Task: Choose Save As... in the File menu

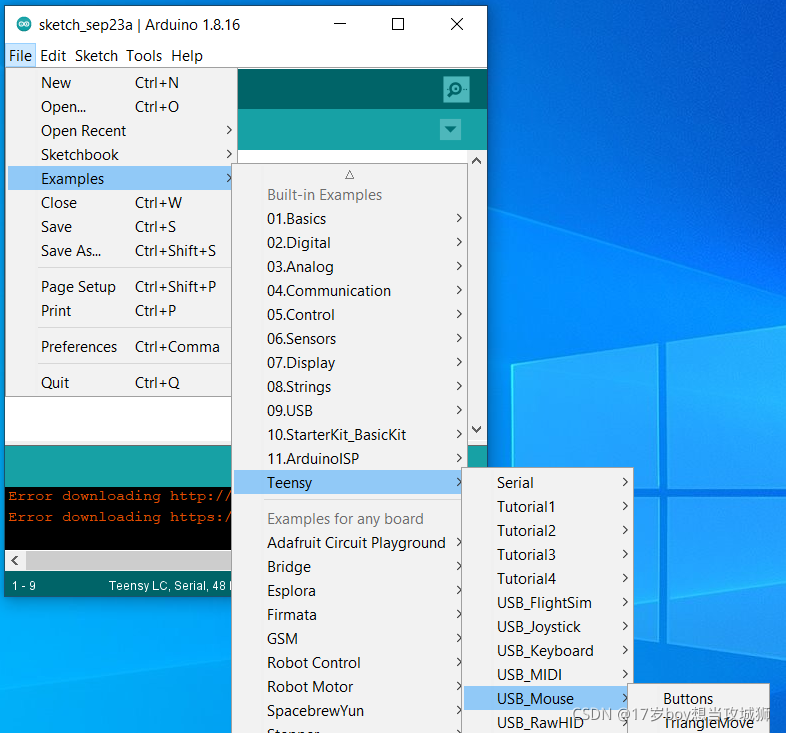Action: [120, 251]
